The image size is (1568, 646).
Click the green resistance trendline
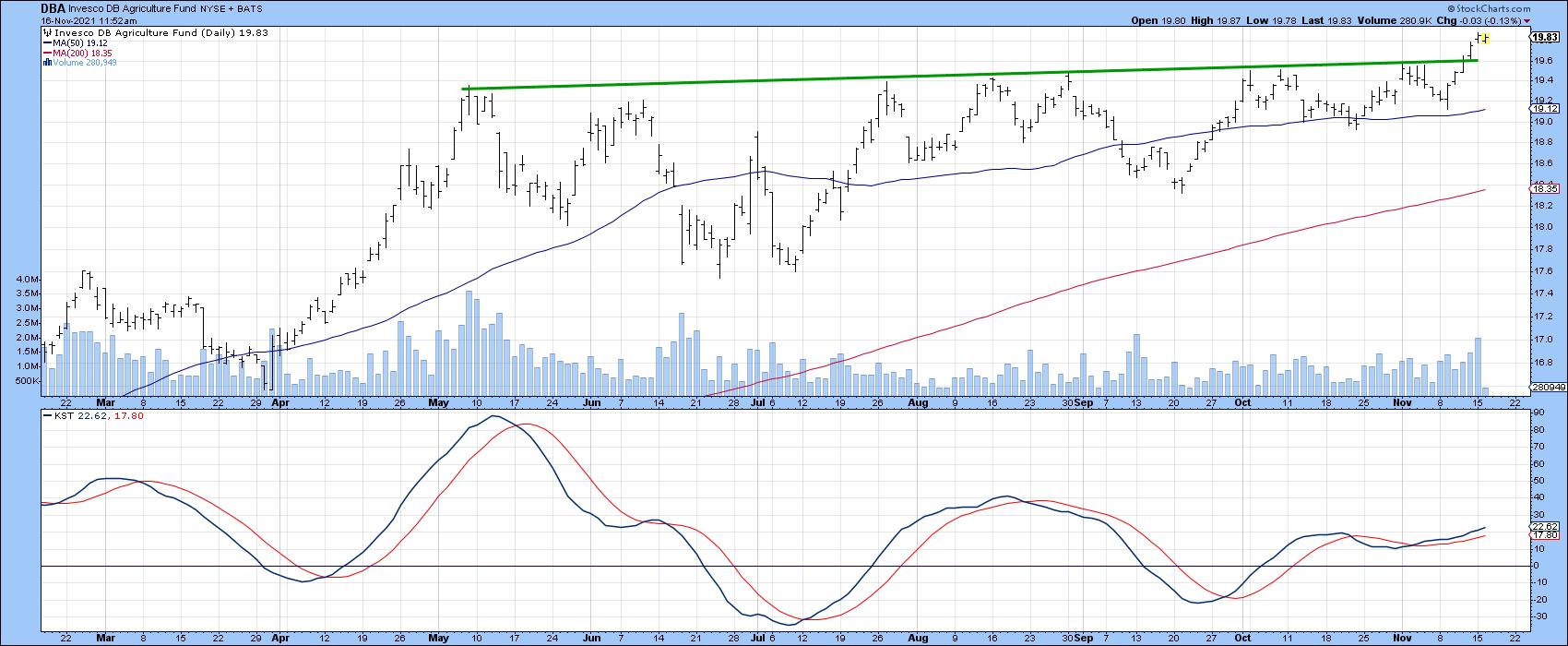(922, 75)
